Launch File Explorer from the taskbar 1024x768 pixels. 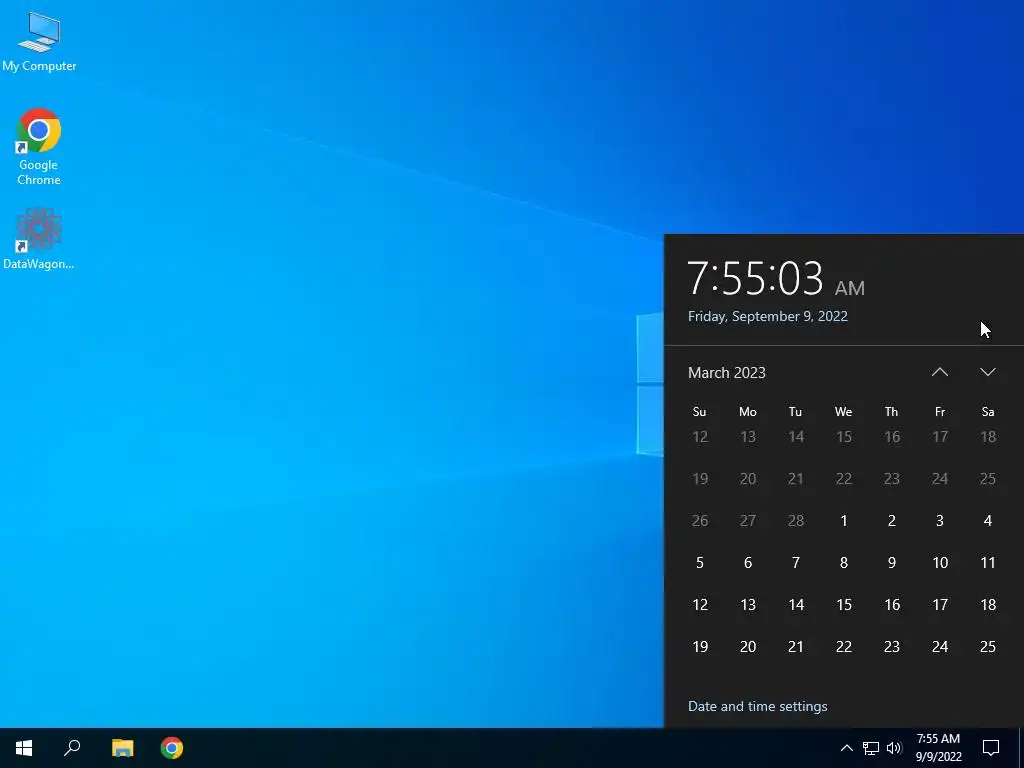click(x=122, y=748)
